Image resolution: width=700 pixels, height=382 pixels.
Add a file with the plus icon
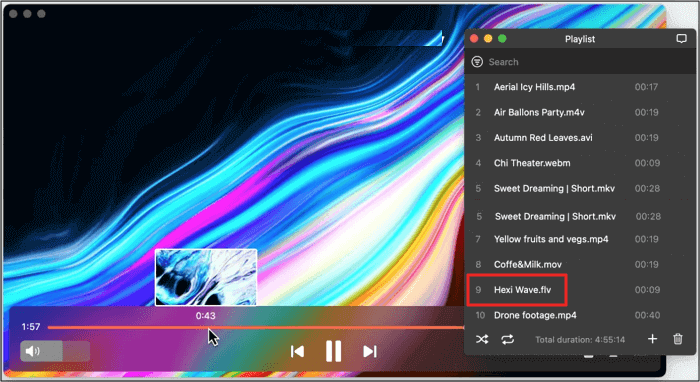[x=652, y=339]
